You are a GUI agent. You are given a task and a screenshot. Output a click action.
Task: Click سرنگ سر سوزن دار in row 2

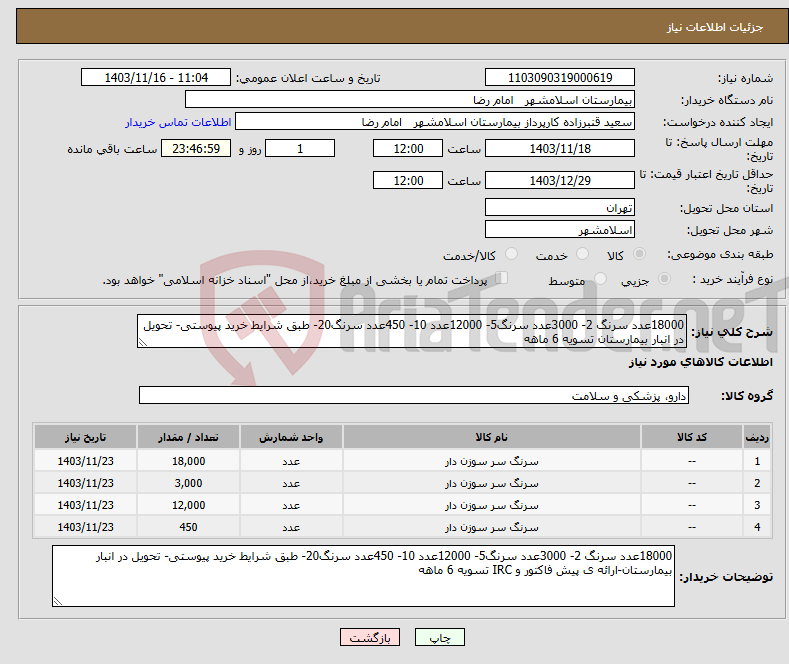pos(492,483)
